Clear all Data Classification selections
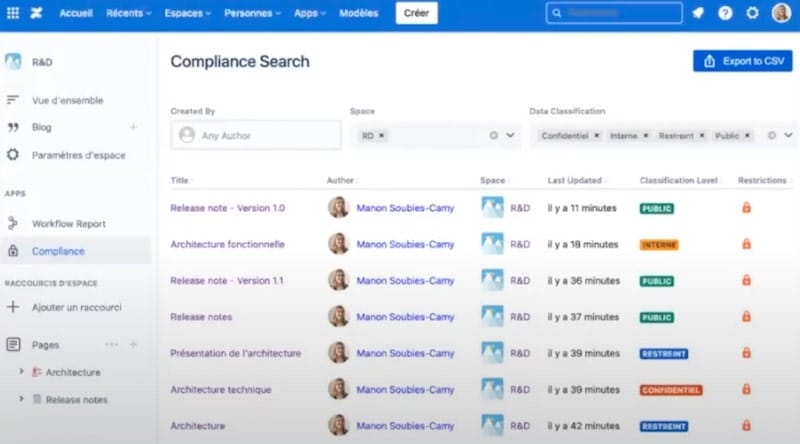The width and height of the screenshot is (800, 444). (772, 135)
